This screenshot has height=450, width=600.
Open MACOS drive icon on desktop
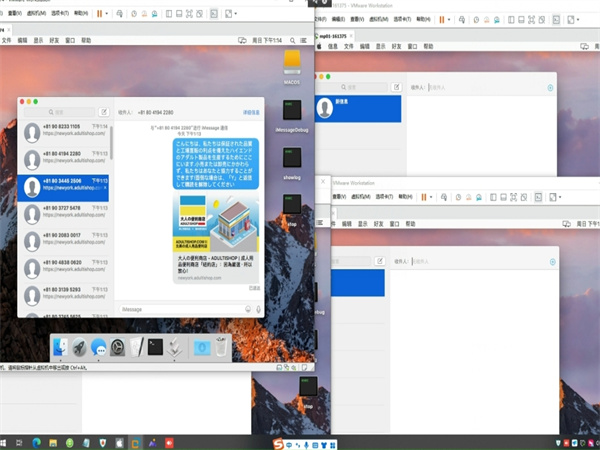(292, 64)
